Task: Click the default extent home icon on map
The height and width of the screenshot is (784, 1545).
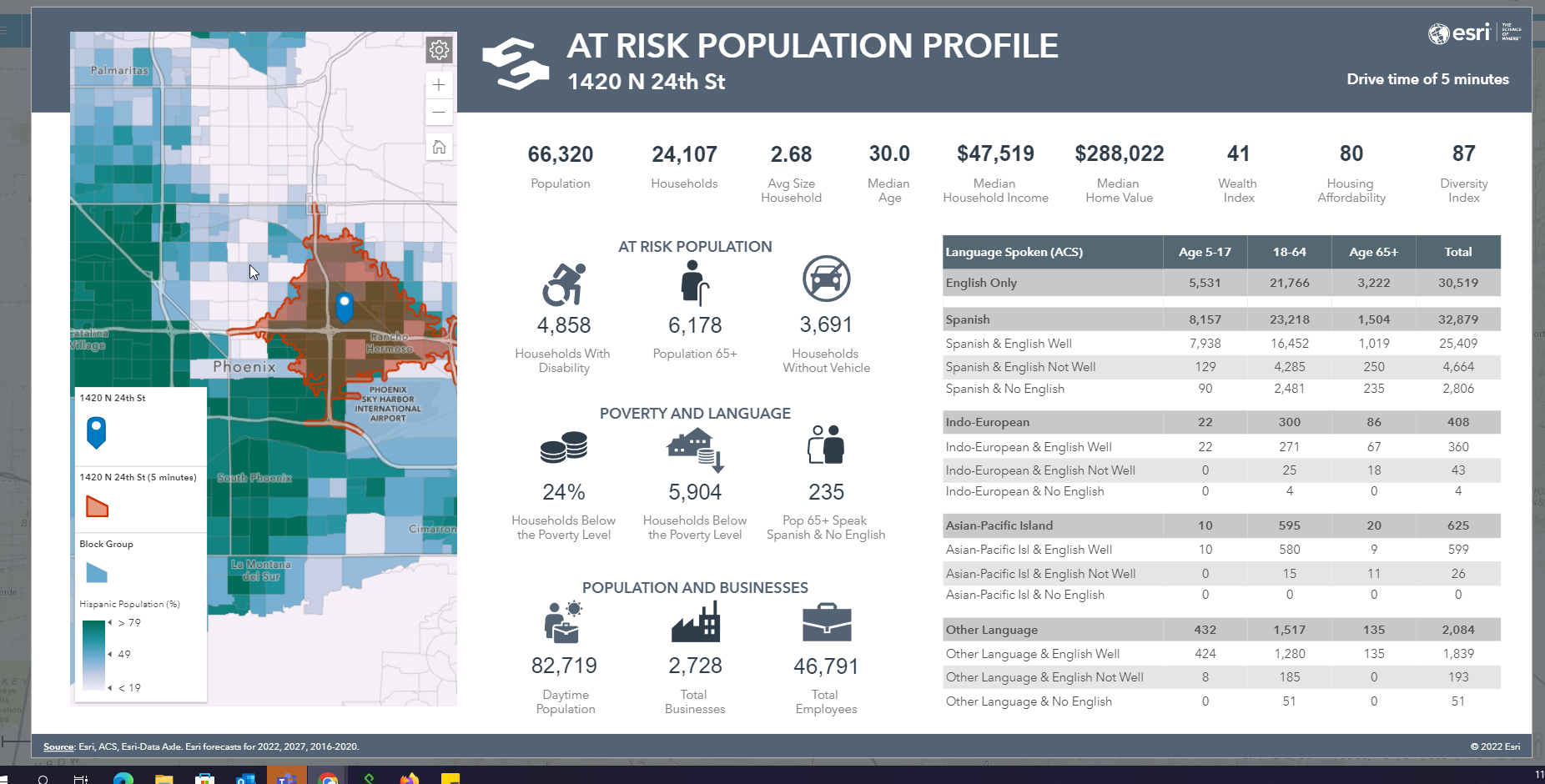Action: 438,145
